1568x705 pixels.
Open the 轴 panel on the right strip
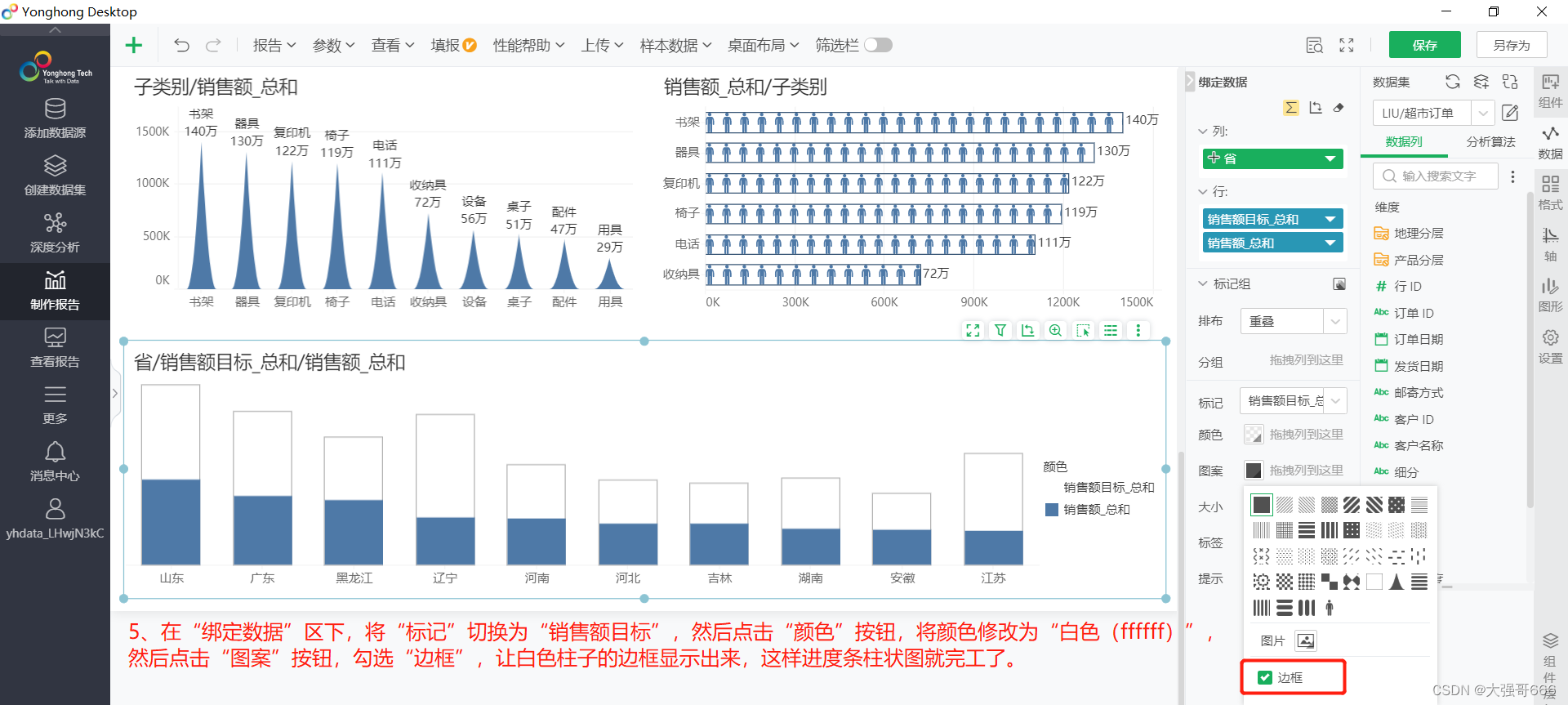tap(1550, 244)
